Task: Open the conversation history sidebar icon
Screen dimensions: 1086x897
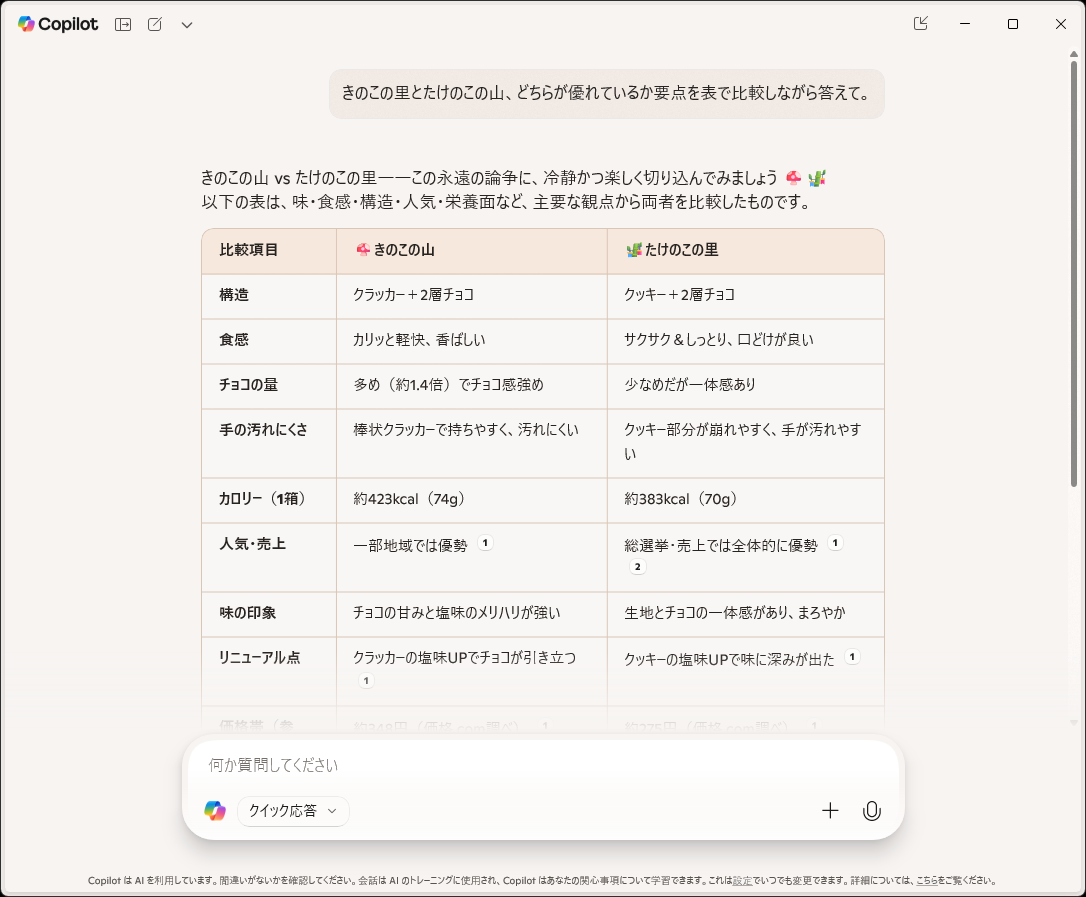Action: pos(122,23)
